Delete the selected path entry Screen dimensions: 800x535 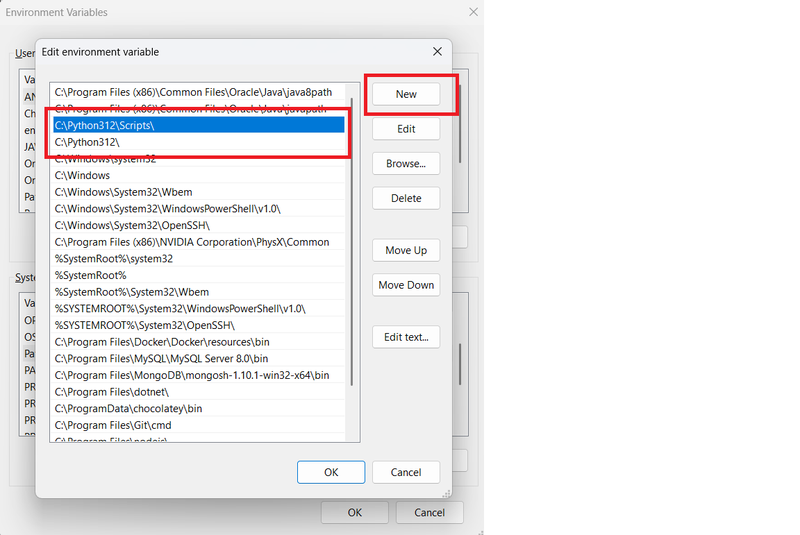pos(406,198)
